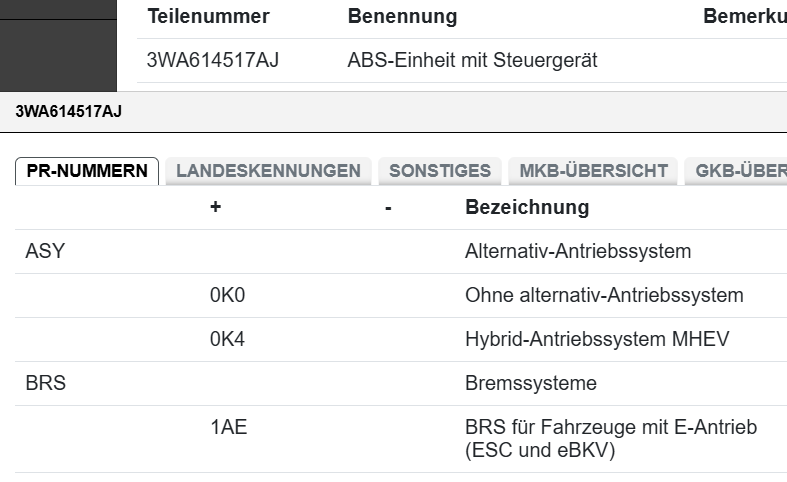
Task: Switch to the LANDESKENNUNGEN tab
Action: click(268, 171)
